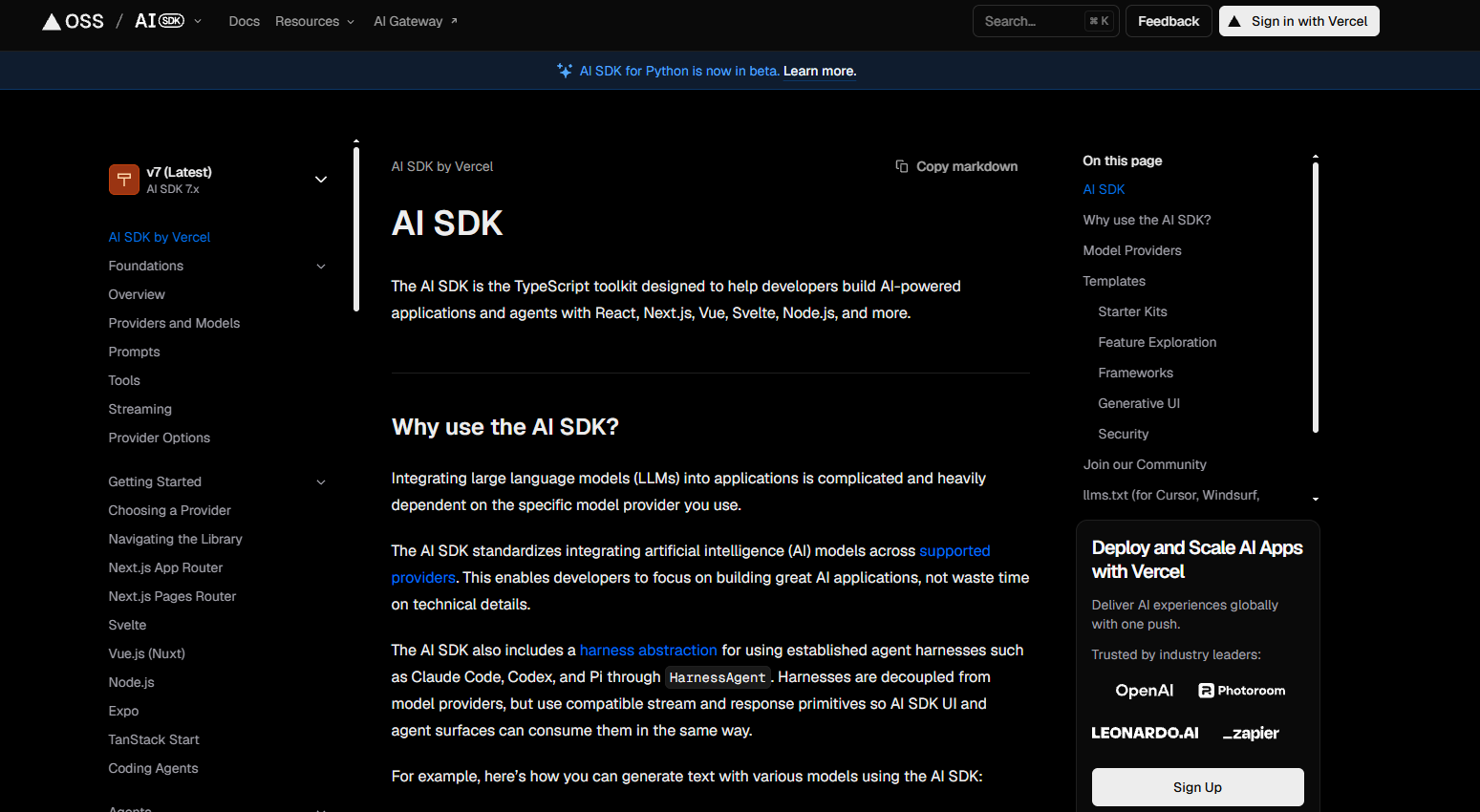The image size is (1480, 812).
Task: Click external link arrow beside AI Gateway
Action: (454, 21)
